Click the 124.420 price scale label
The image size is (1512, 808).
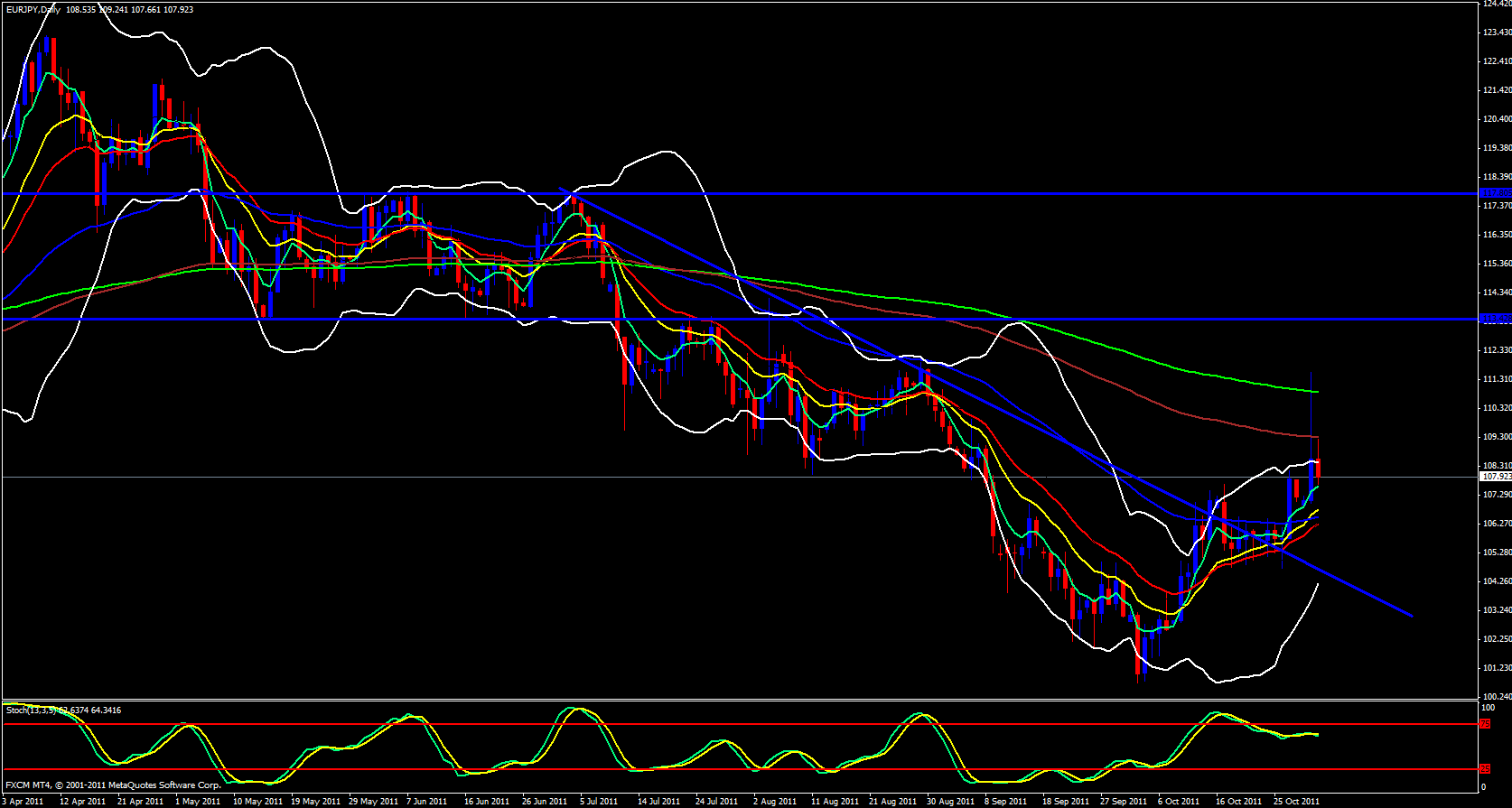[1496, 4]
